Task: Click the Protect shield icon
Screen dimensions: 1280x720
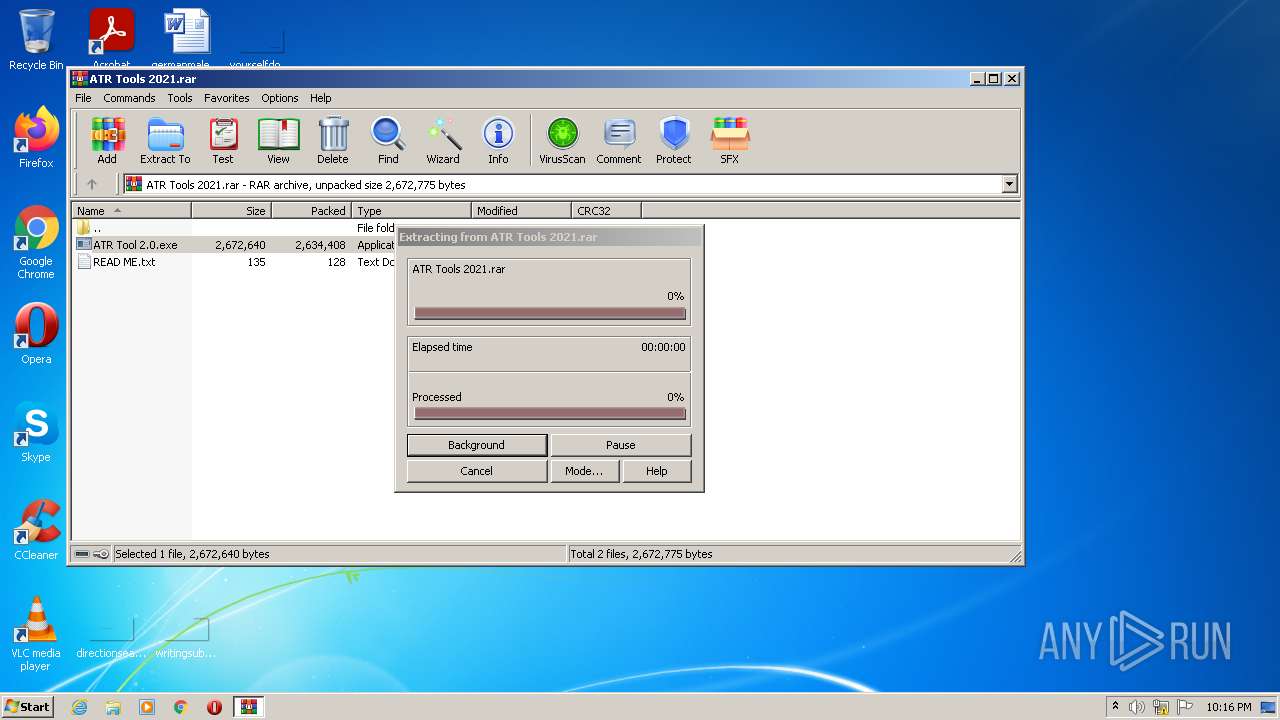Action: pyautogui.click(x=674, y=140)
